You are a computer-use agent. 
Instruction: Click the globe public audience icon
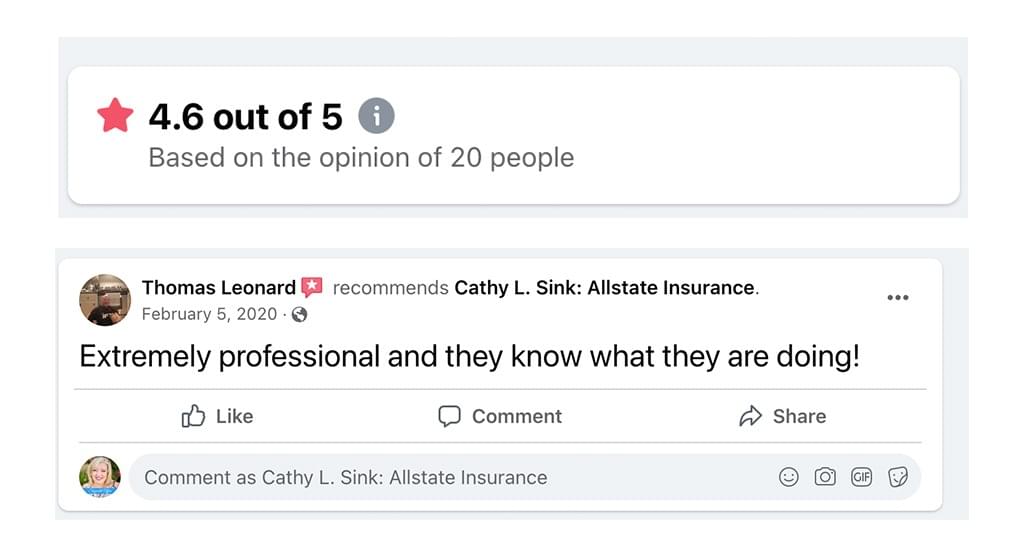[299, 314]
